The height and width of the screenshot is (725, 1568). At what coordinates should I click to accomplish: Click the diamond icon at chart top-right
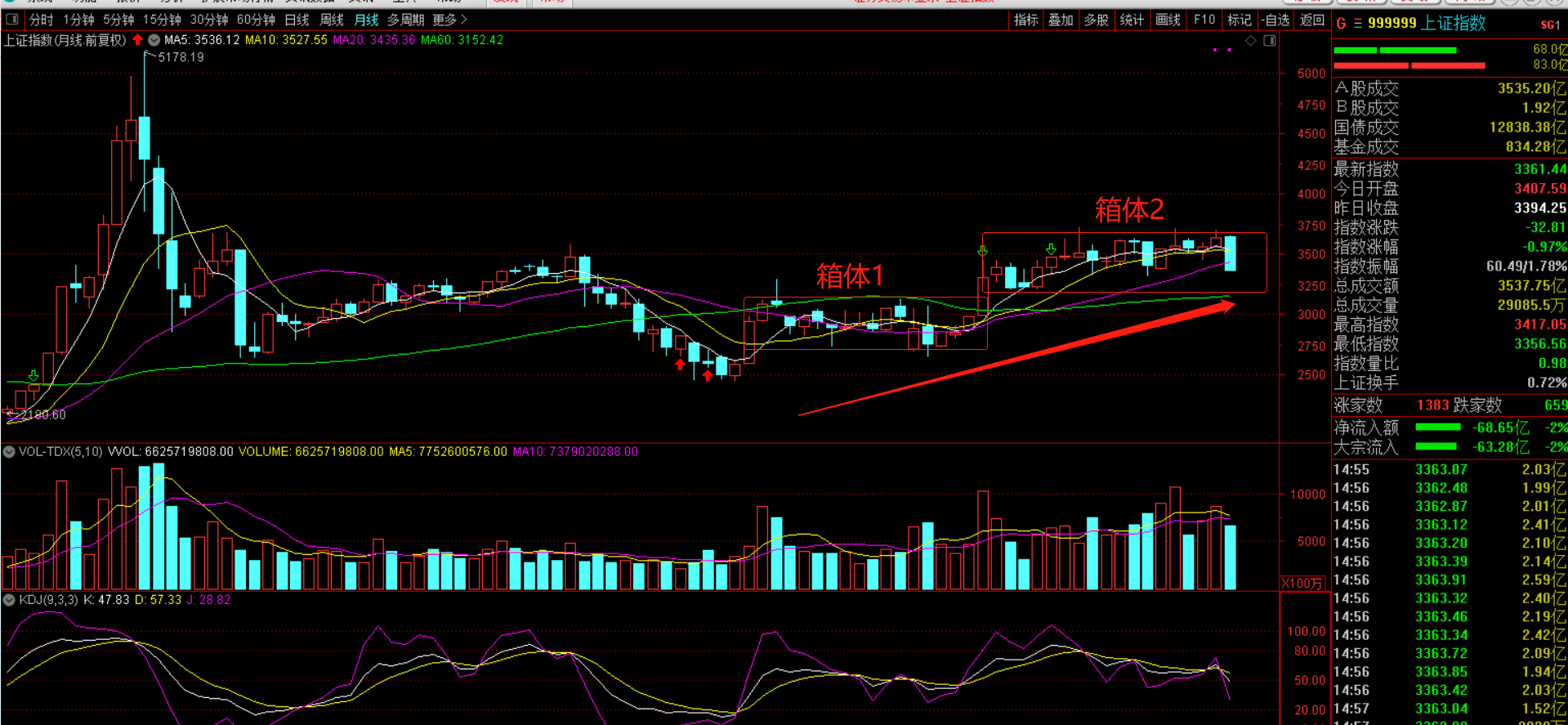[x=1251, y=41]
